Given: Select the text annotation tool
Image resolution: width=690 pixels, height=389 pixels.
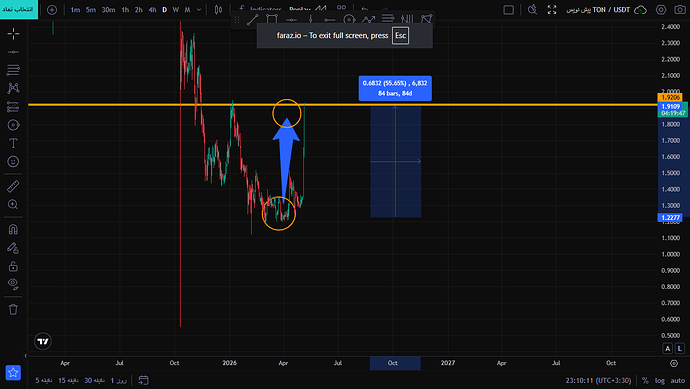Looking at the screenshot, I should pos(13,143).
